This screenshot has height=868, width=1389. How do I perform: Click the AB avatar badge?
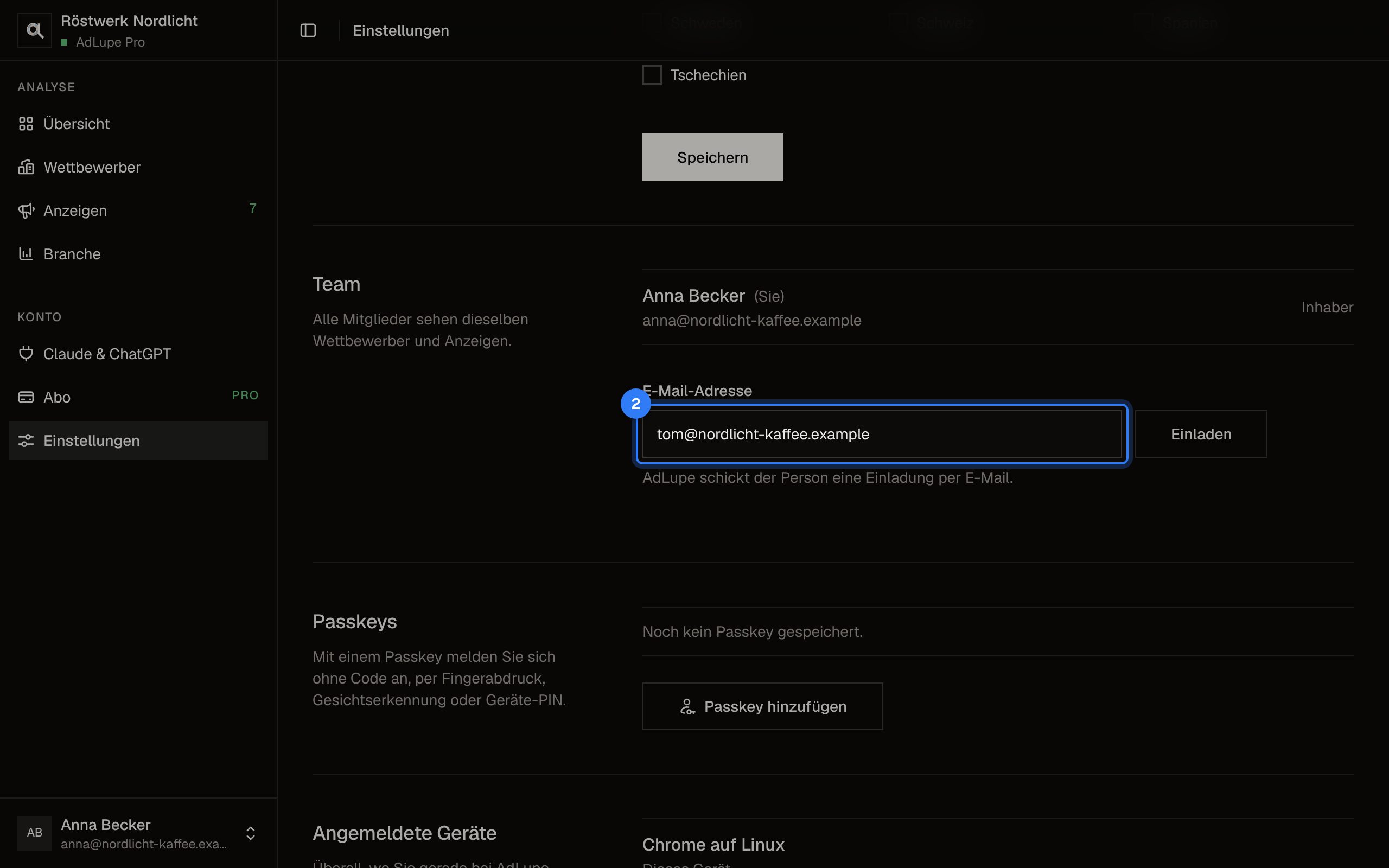point(34,832)
